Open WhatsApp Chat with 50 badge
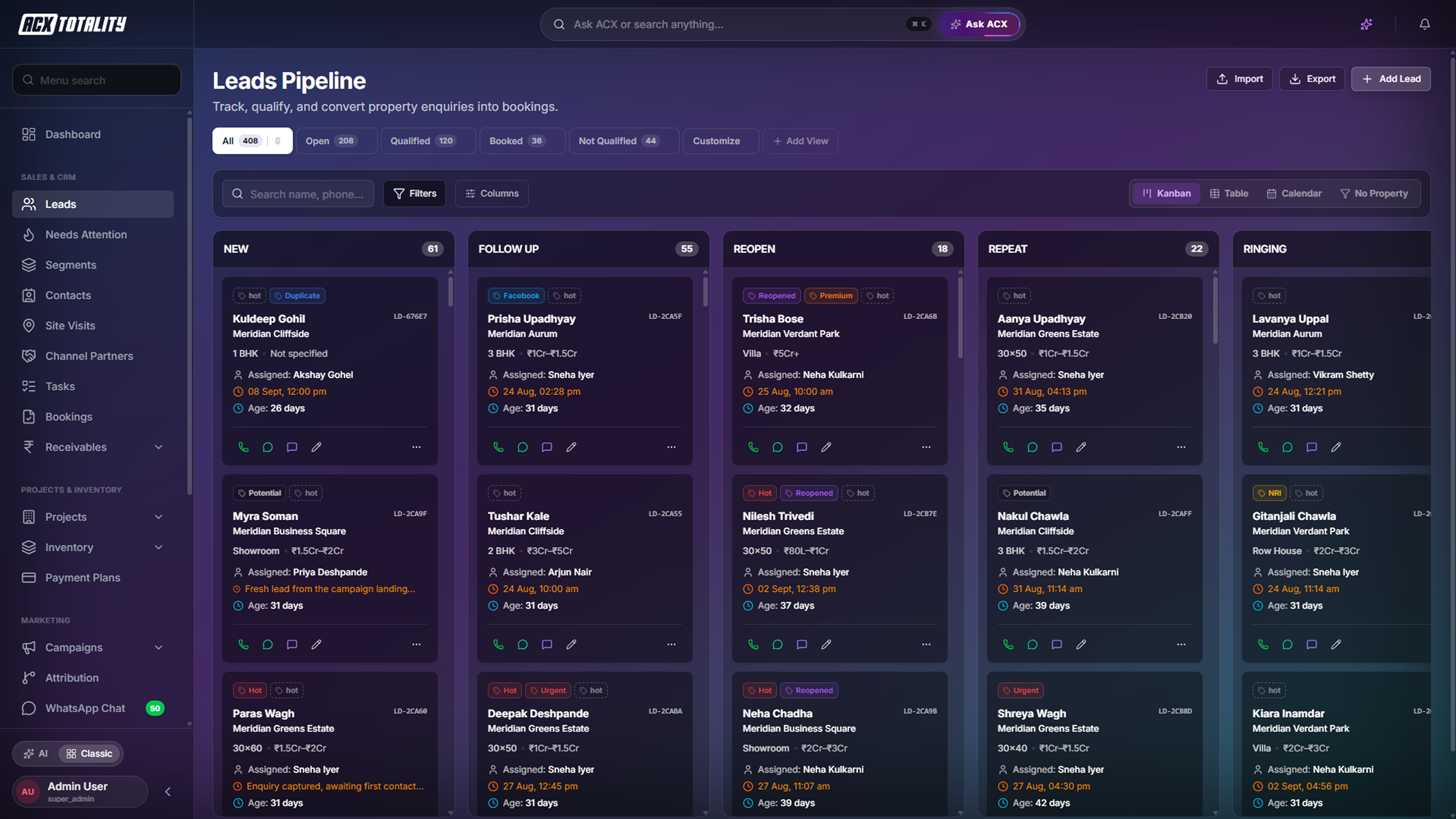The image size is (1456, 819). 93,708
